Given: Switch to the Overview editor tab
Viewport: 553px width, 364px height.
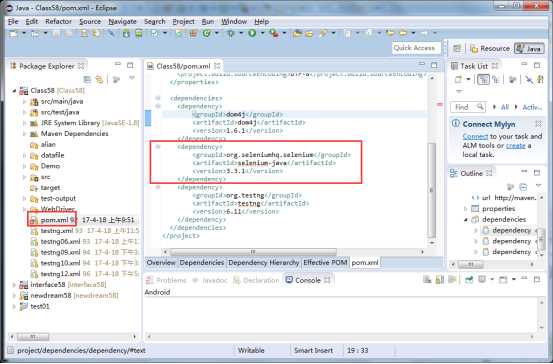Looking at the screenshot, I should (161, 263).
